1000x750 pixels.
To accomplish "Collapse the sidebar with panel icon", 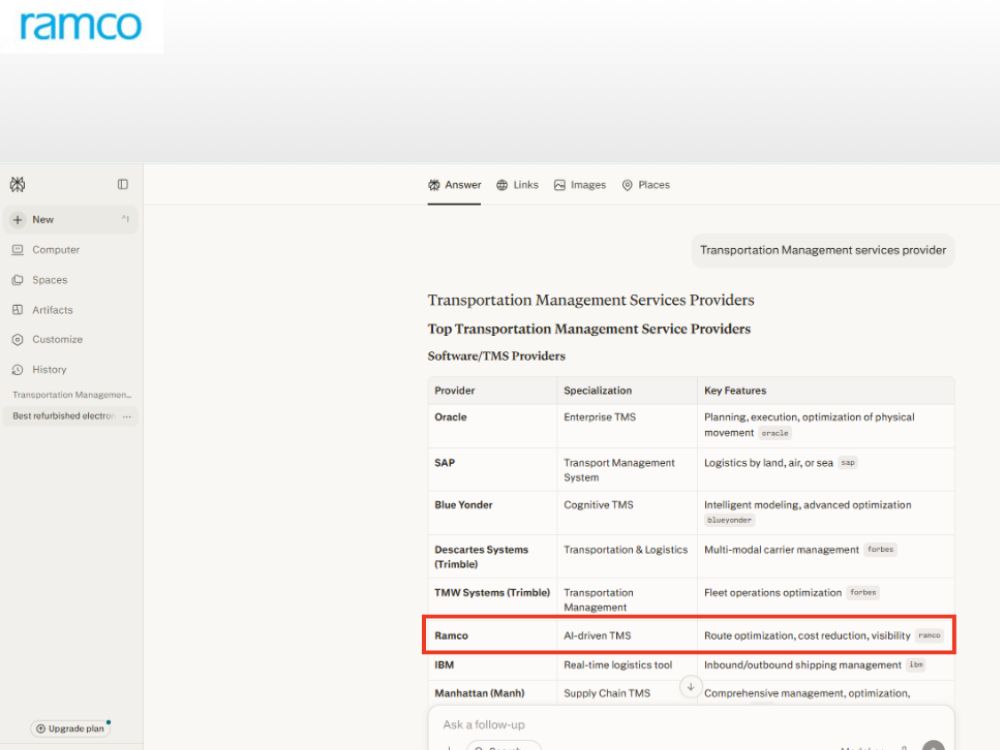I will click(x=122, y=184).
